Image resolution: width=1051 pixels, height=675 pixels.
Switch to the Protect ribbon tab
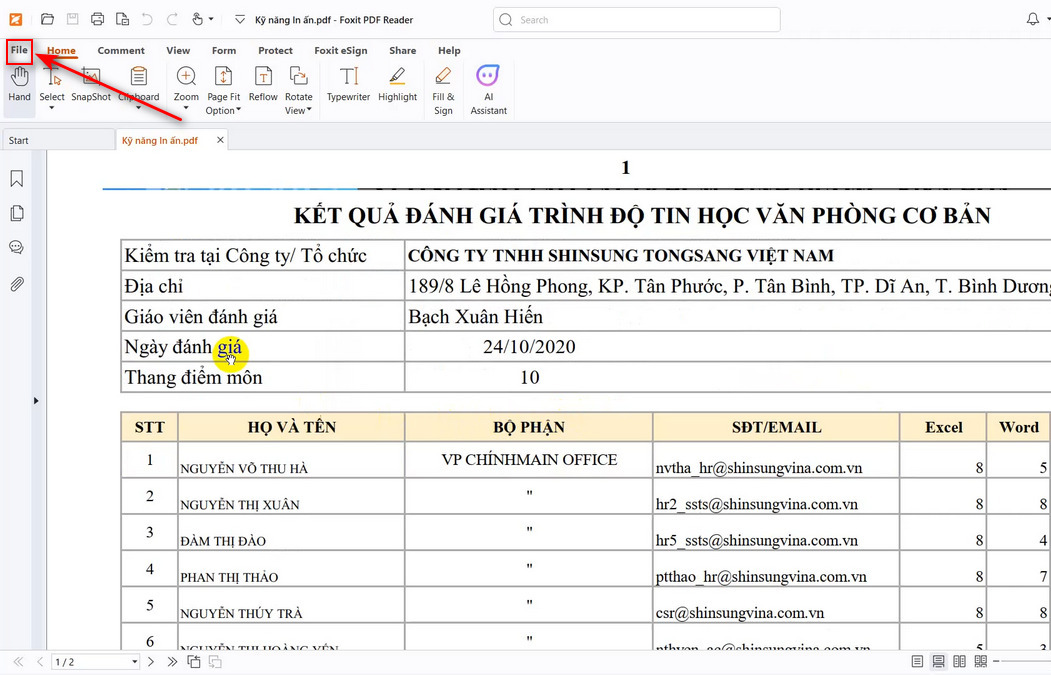point(275,50)
